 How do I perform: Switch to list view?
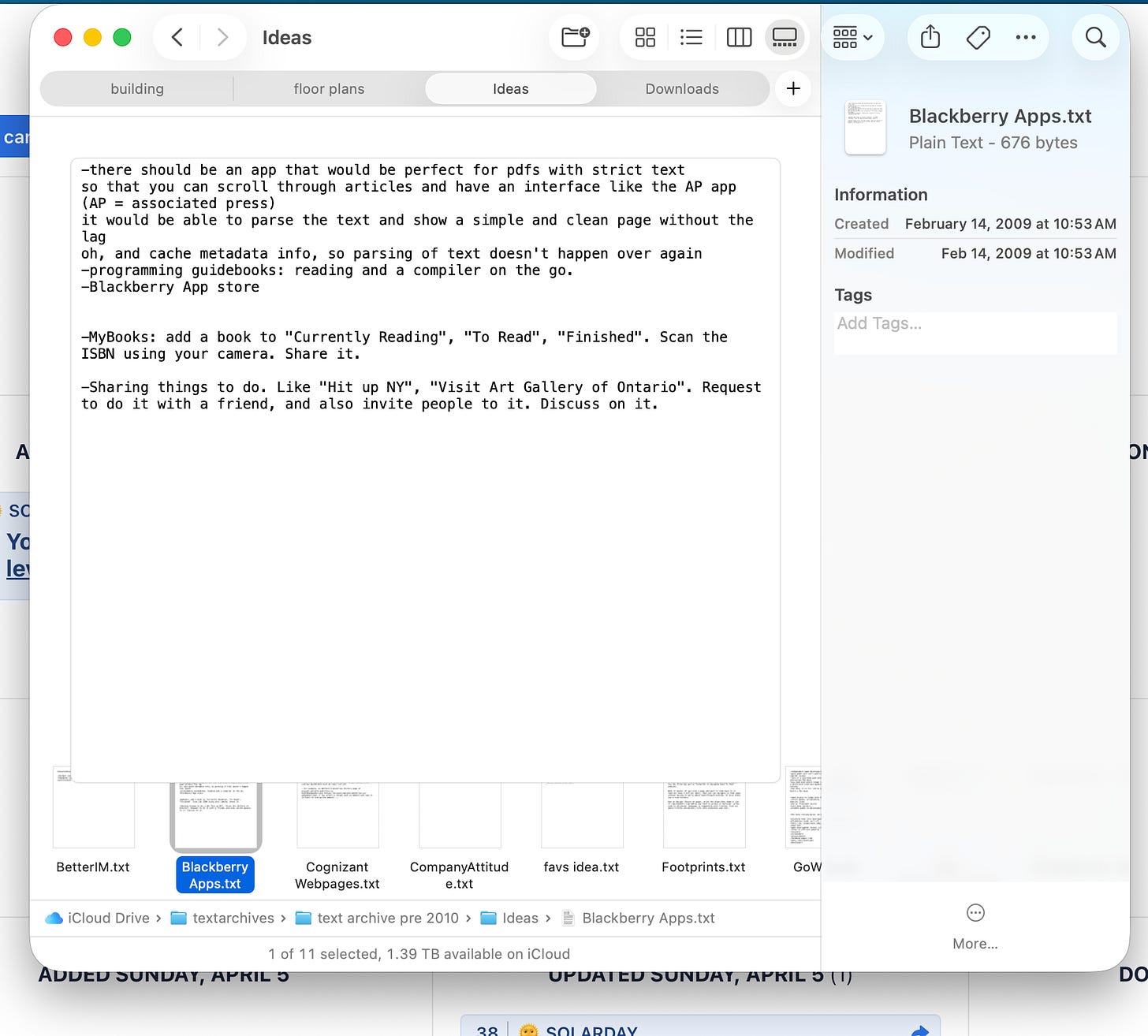pos(691,37)
